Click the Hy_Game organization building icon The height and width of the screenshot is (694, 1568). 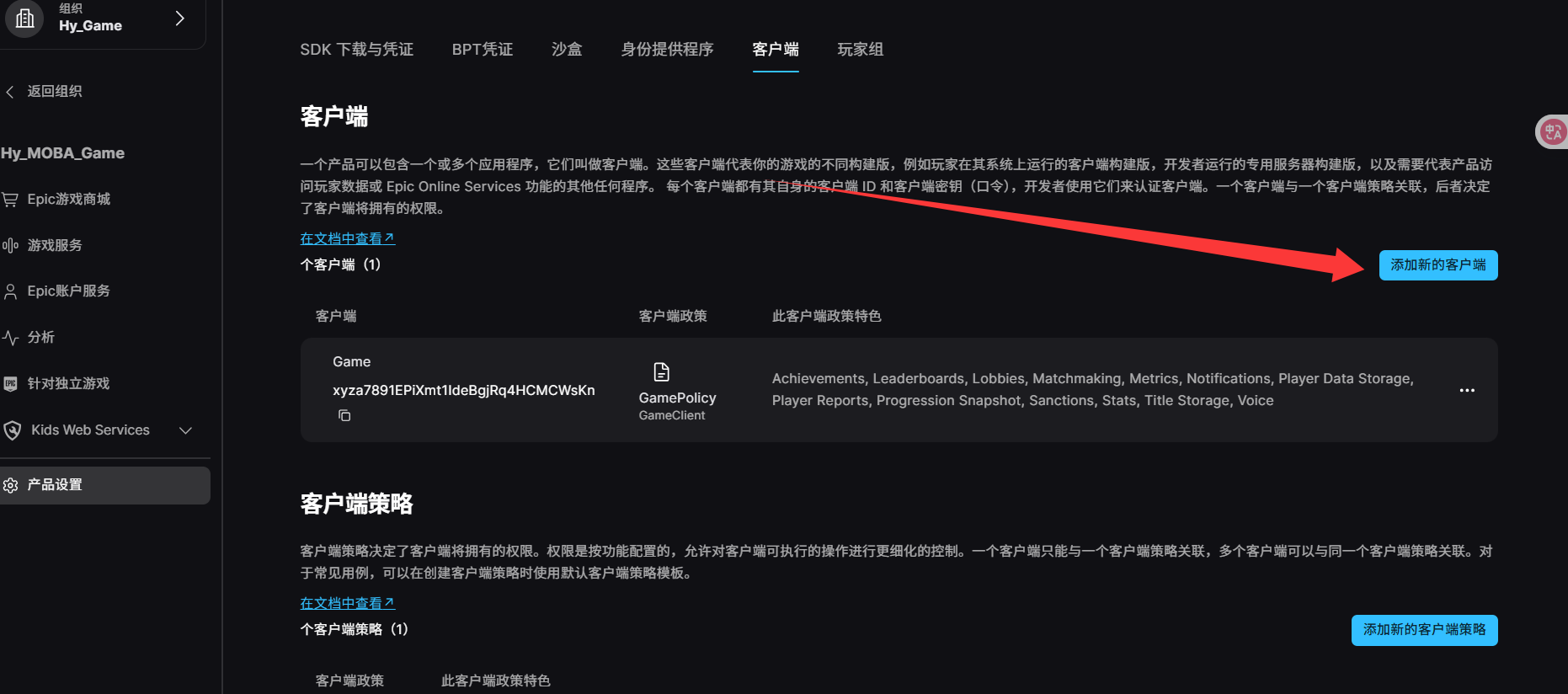pos(25,19)
